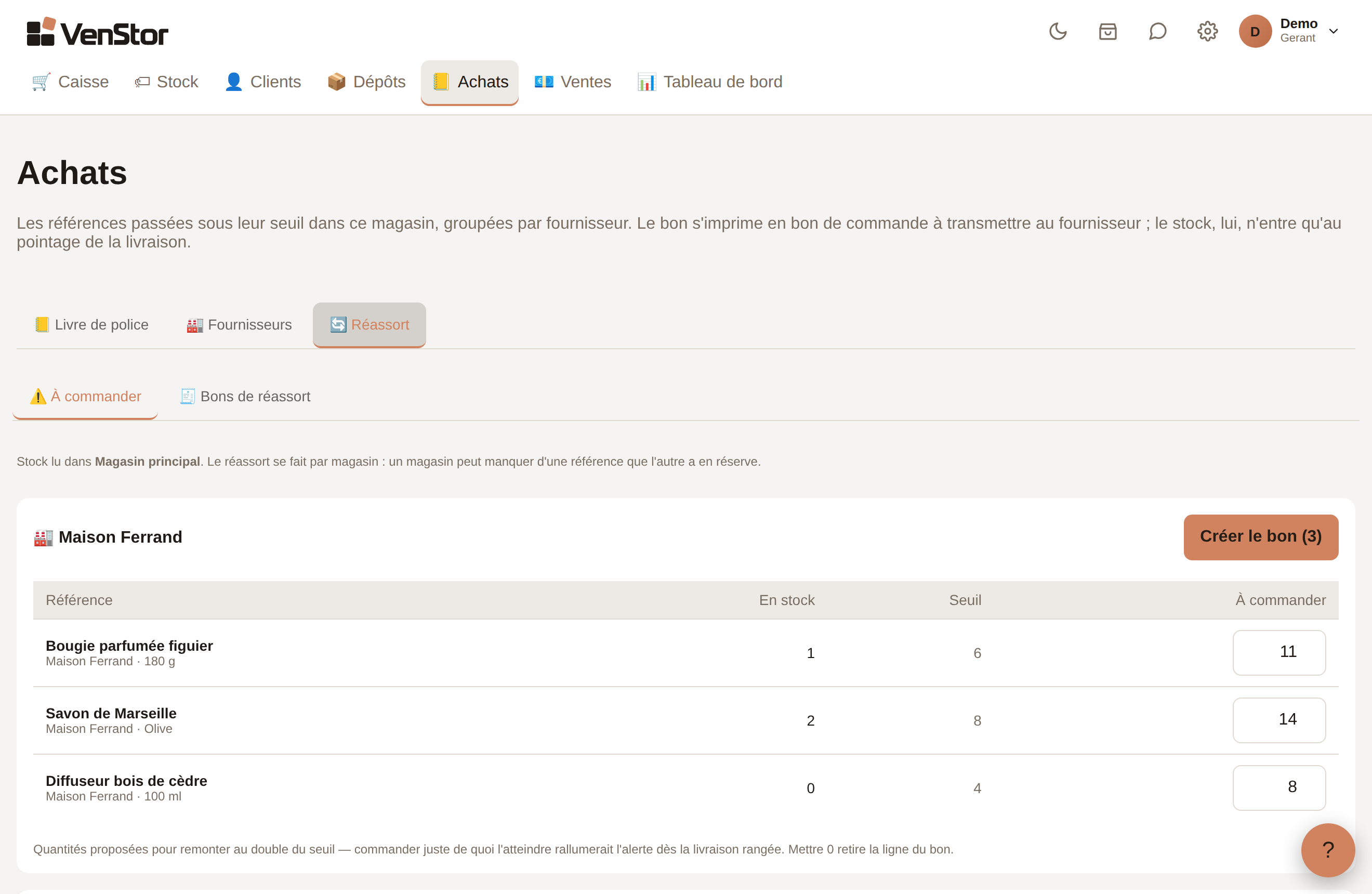
Task: Open the Fournisseurs subtab
Action: 239,324
